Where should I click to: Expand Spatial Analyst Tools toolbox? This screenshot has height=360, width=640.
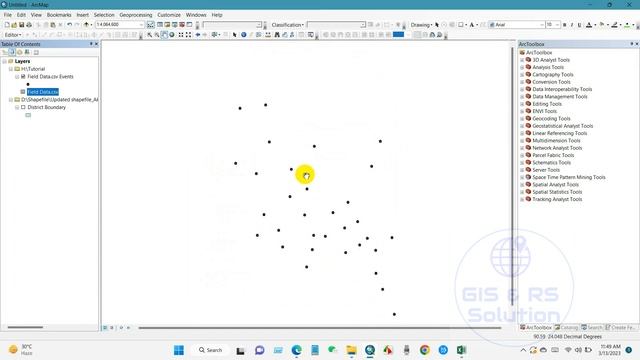(522, 185)
